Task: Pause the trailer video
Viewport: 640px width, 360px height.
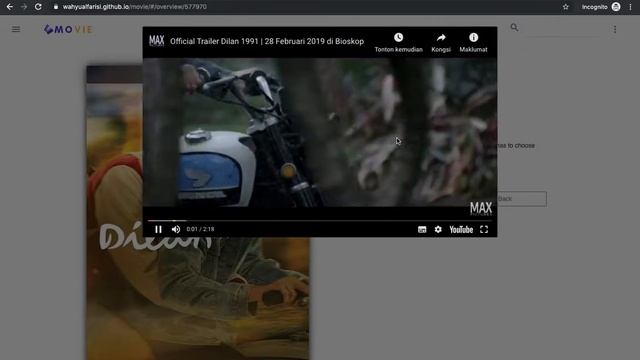Action: click(158, 229)
